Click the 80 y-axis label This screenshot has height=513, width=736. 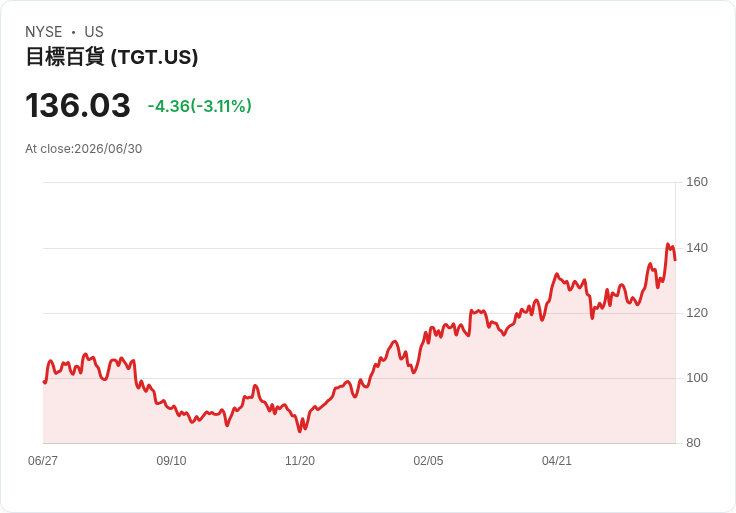(693, 443)
